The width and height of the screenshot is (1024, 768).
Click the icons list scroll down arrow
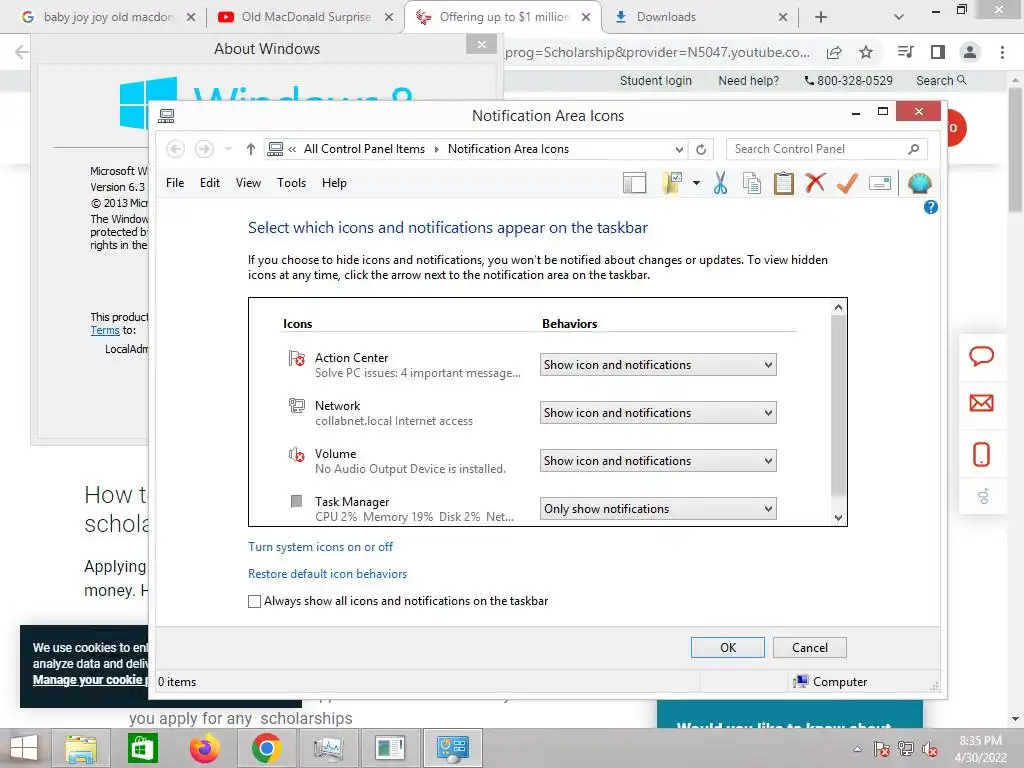[x=839, y=517]
